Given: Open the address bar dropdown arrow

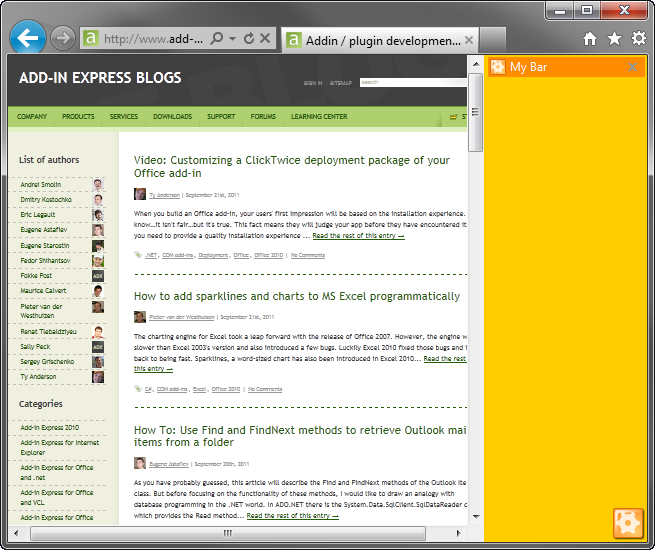Looking at the screenshot, I should 233,38.
